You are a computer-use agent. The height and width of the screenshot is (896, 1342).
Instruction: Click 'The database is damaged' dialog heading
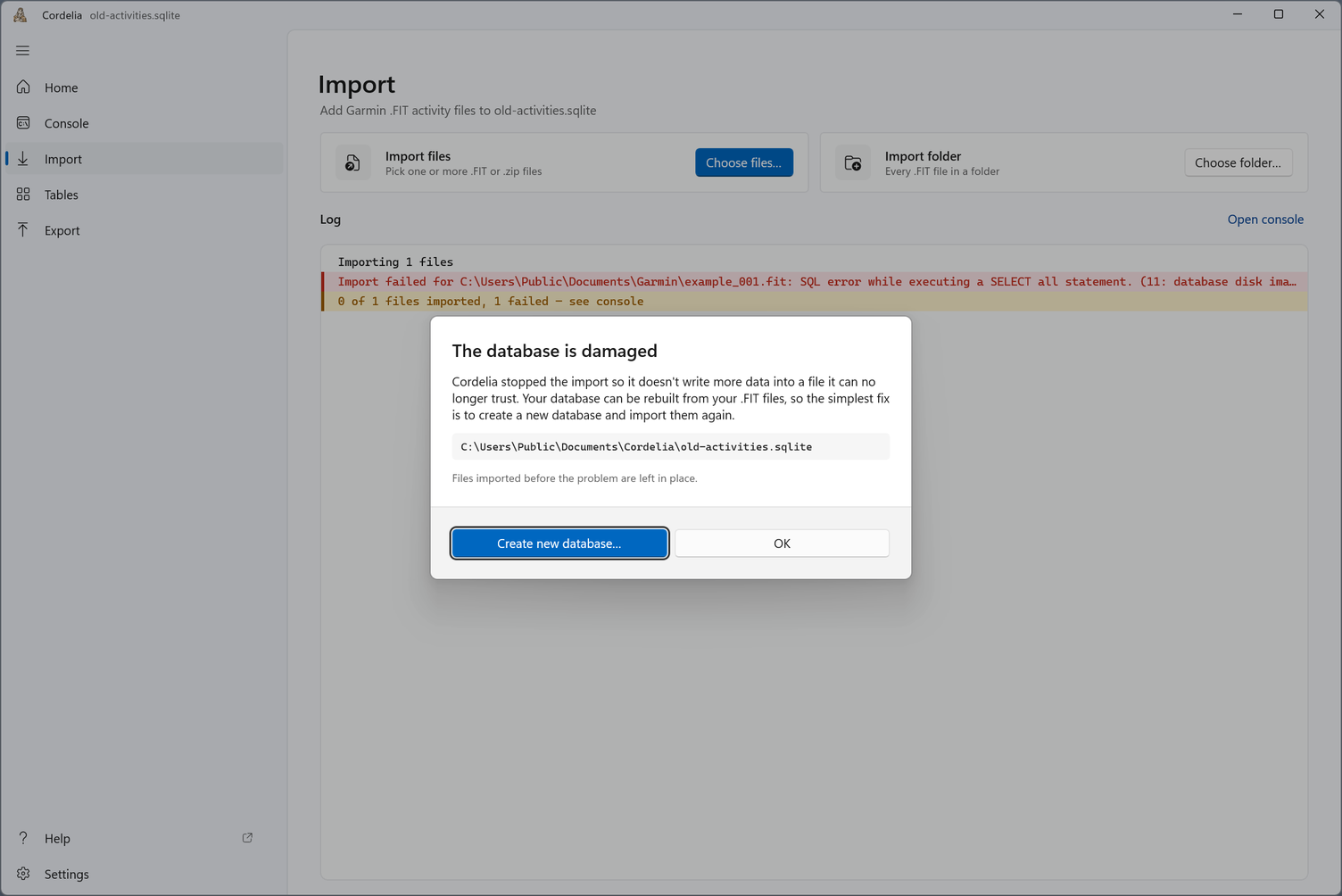(x=555, y=351)
